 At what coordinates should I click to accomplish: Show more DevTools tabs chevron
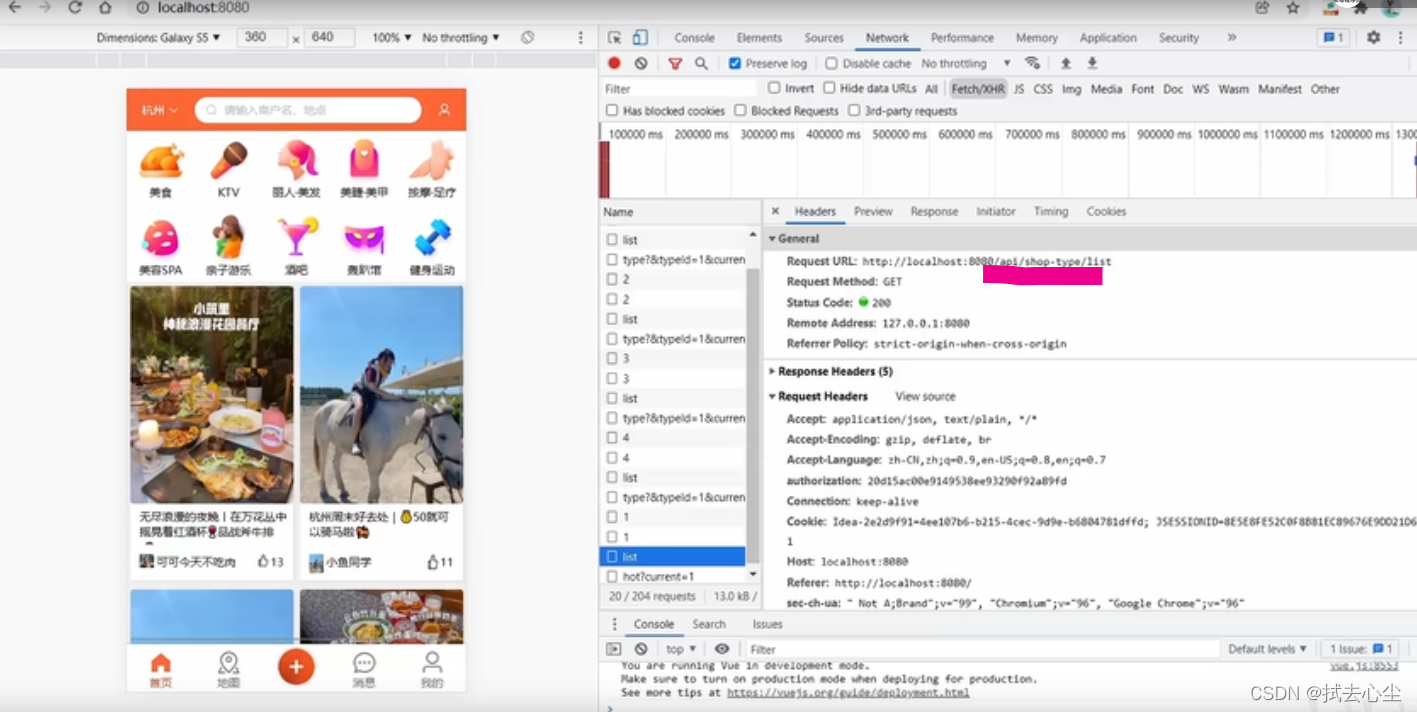pos(1231,37)
